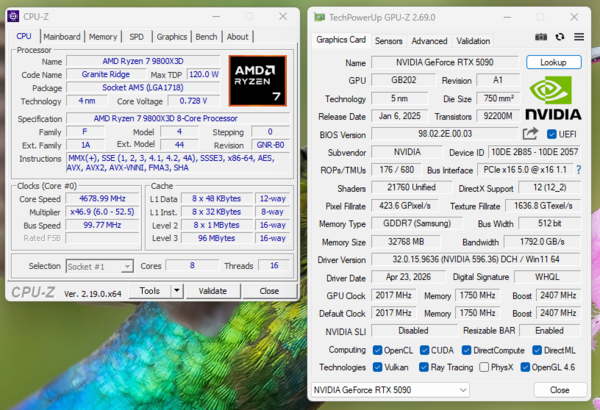The height and width of the screenshot is (410, 600).
Task: Click the Resizable BAR Enabled value
Action: [x=549, y=331]
